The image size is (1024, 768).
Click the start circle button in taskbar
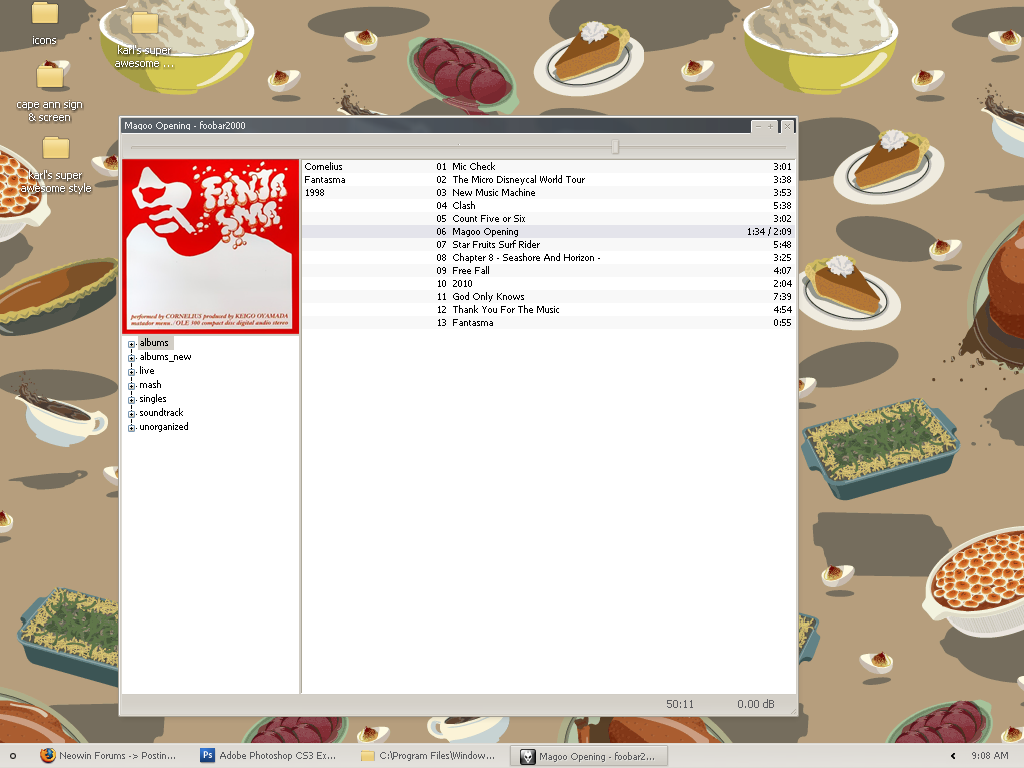click(x=12, y=756)
